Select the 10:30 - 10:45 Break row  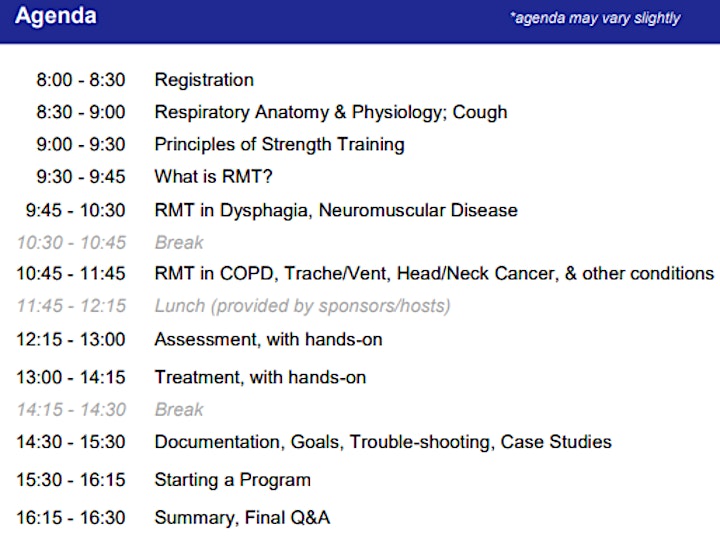pyautogui.click(x=110, y=242)
